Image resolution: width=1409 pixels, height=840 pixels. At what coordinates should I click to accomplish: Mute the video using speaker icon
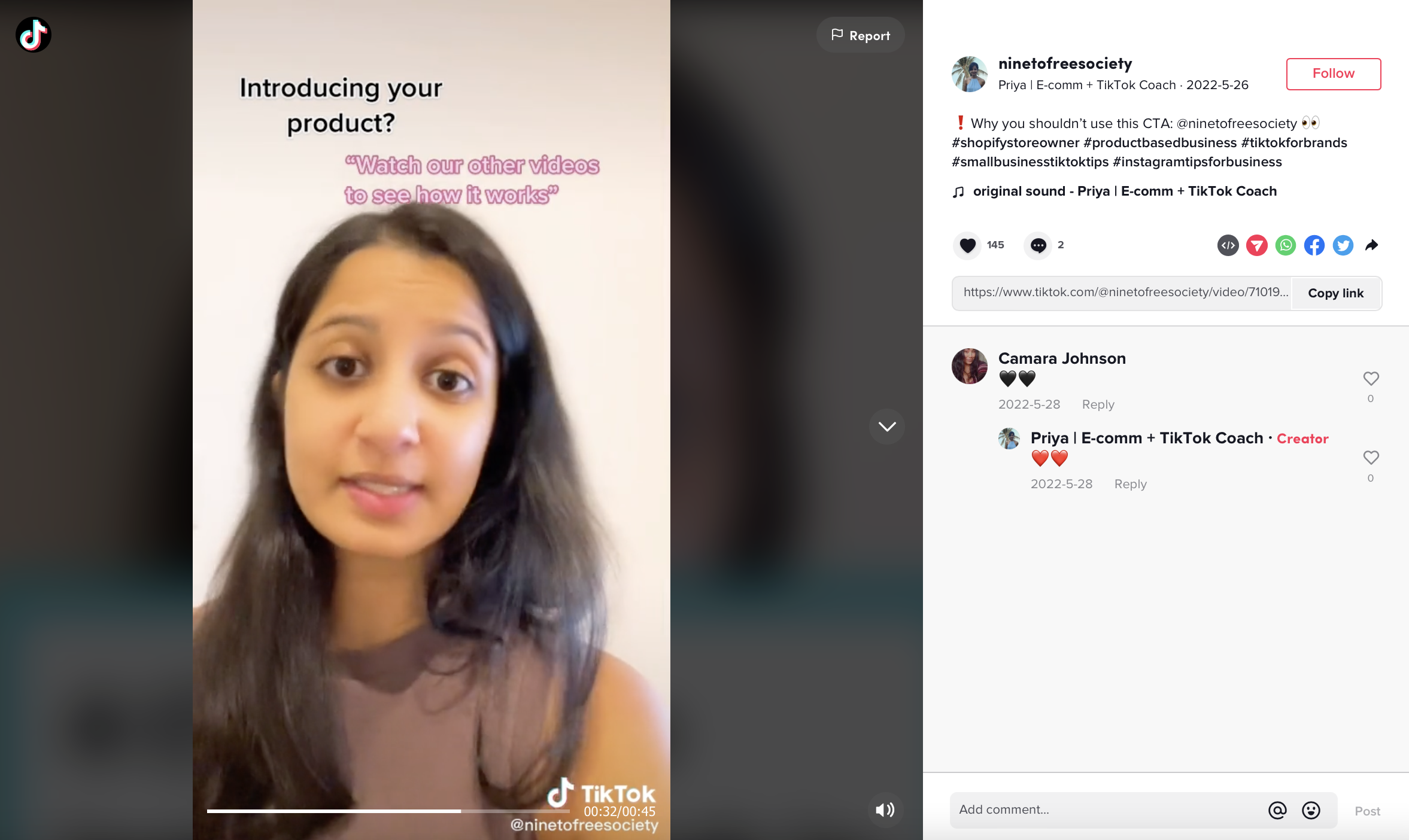[x=884, y=810]
